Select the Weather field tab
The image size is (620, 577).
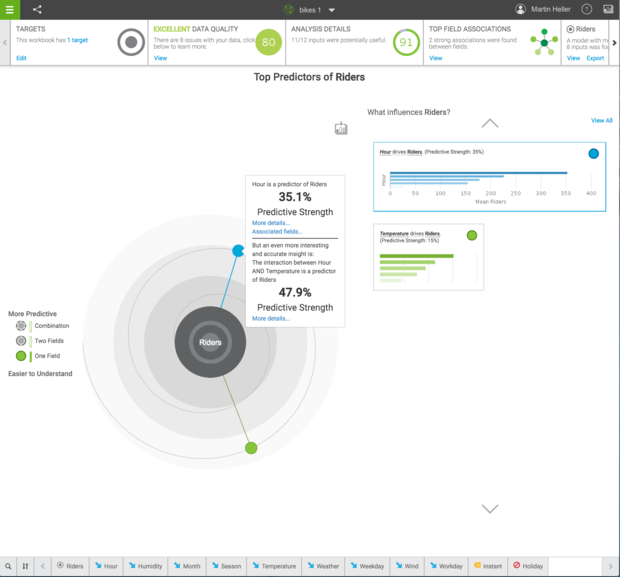click(x=323, y=566)
